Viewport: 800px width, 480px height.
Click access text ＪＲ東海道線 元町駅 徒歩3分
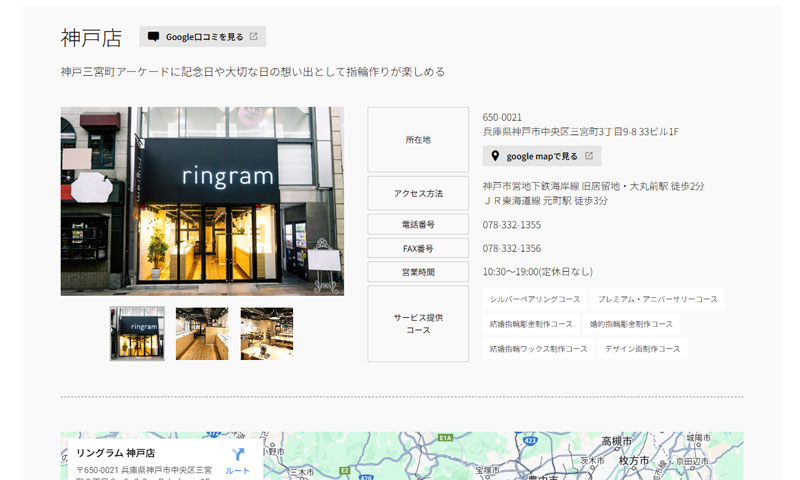tap(545, 201)
